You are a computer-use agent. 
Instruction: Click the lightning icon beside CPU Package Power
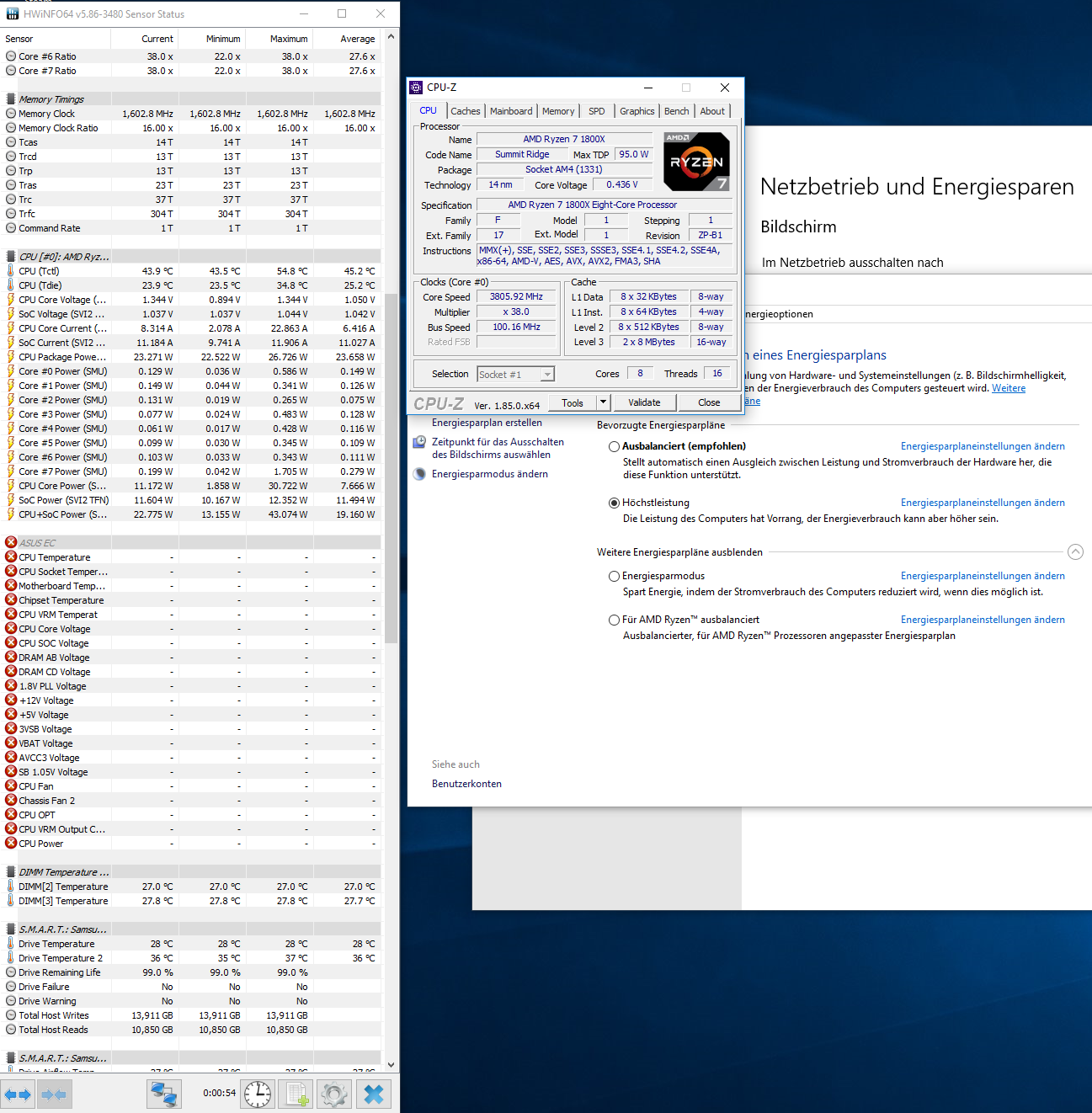(10, 357)
